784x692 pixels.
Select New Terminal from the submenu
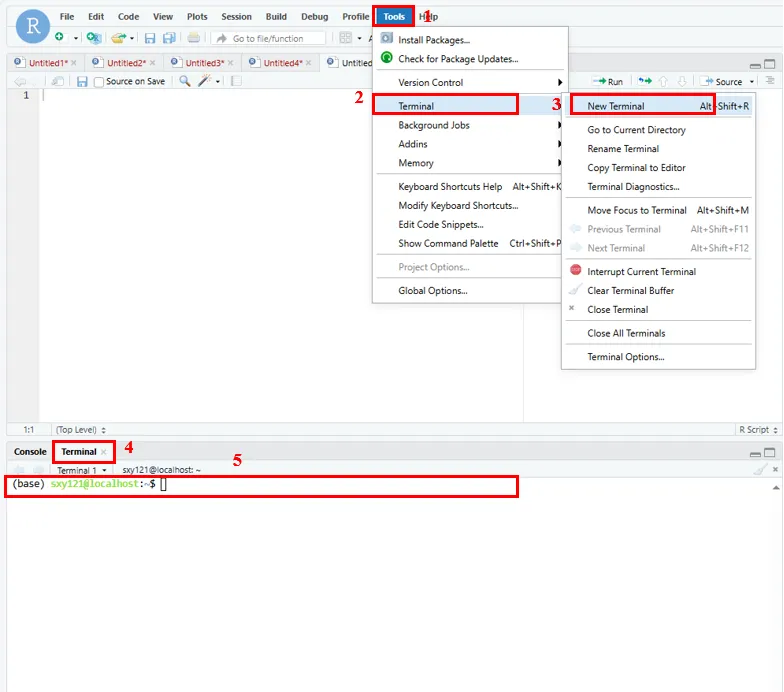point(616,106)
